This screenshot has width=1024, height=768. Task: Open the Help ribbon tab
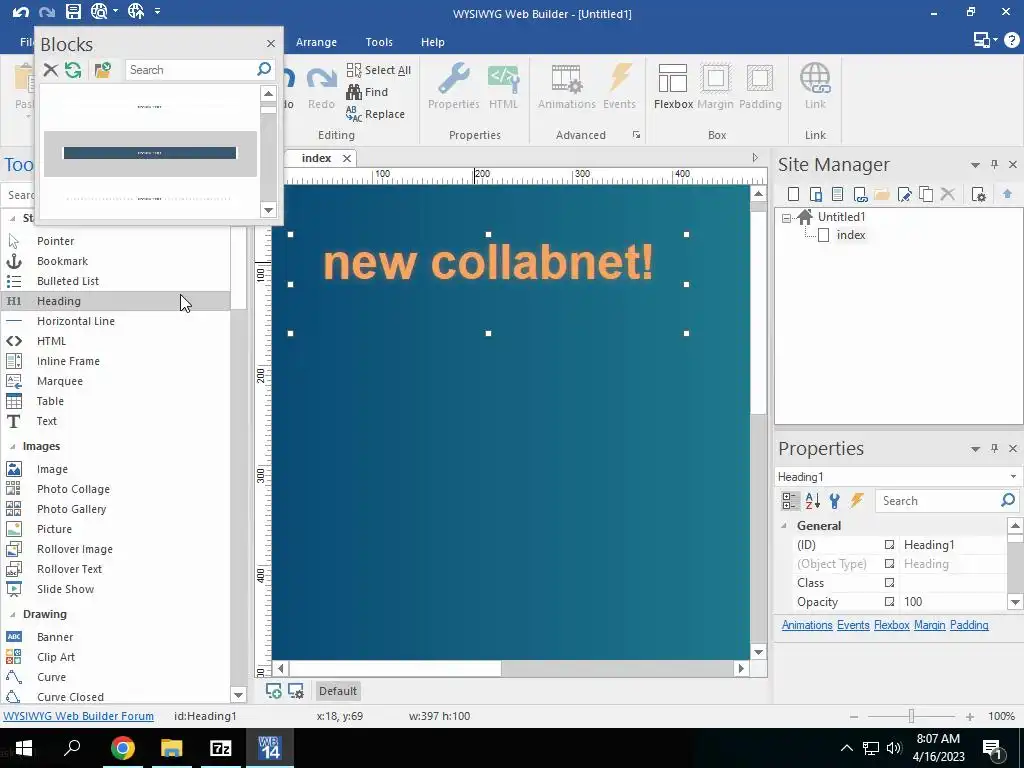[432, 42]
